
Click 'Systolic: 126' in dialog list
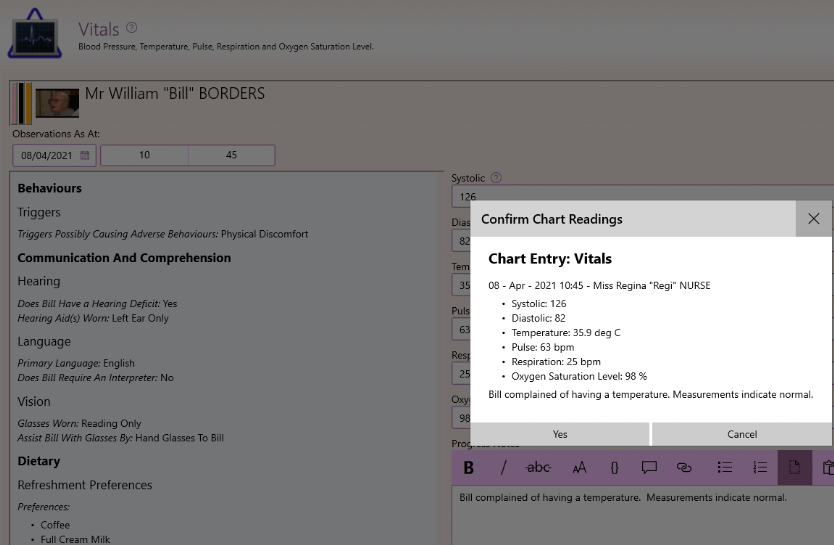point(539,304)
